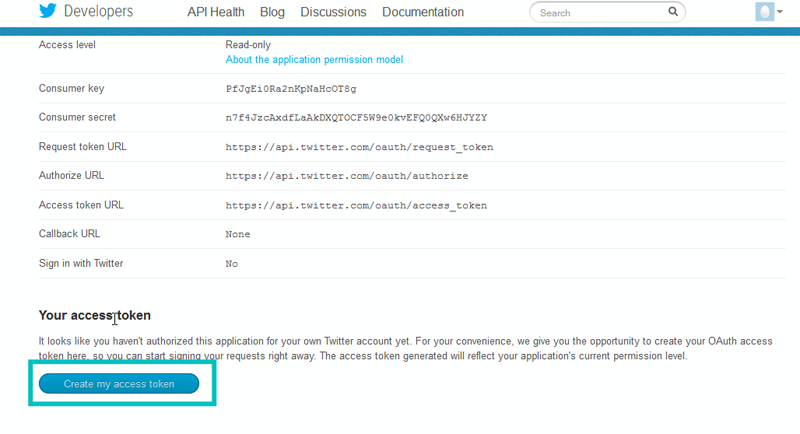Click the Callback URL value None

pos(238,235)
